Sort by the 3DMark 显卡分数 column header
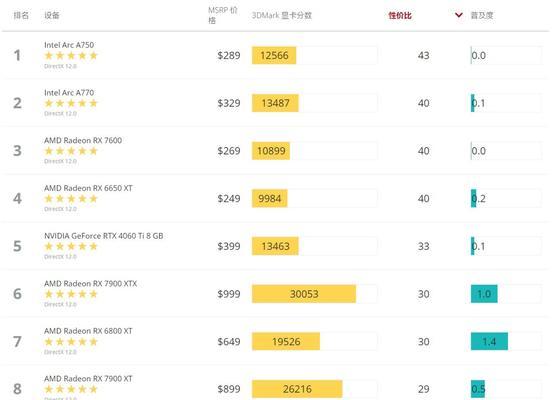 [282, 15]
